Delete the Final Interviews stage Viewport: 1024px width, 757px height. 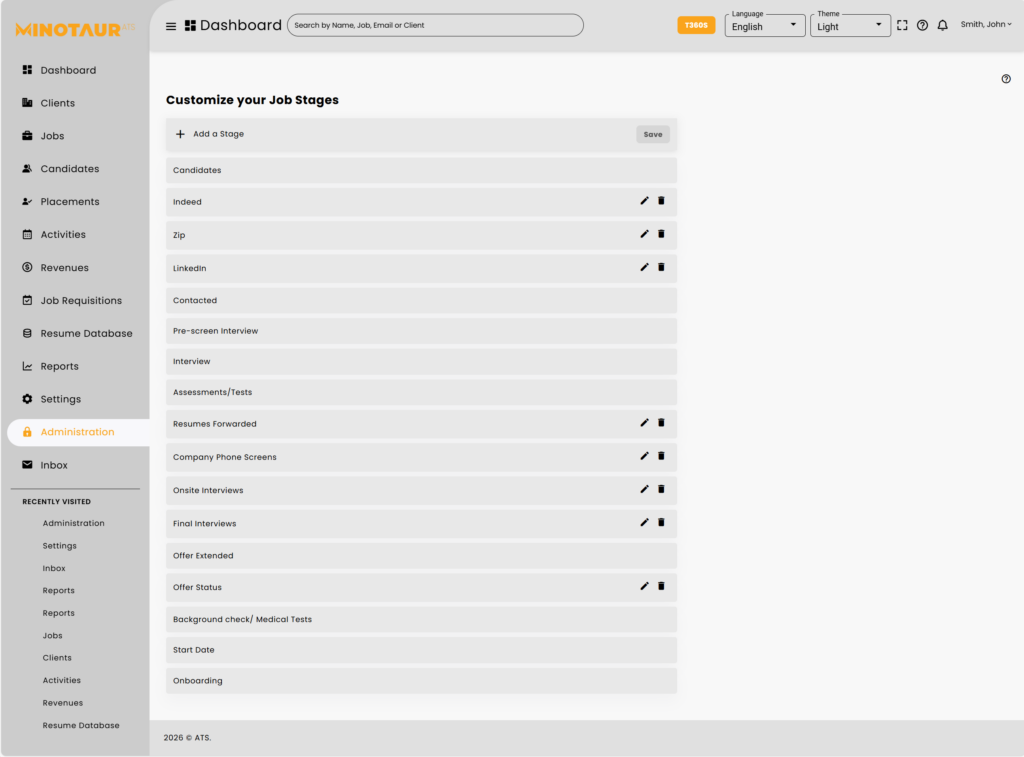tap(661, 522)
